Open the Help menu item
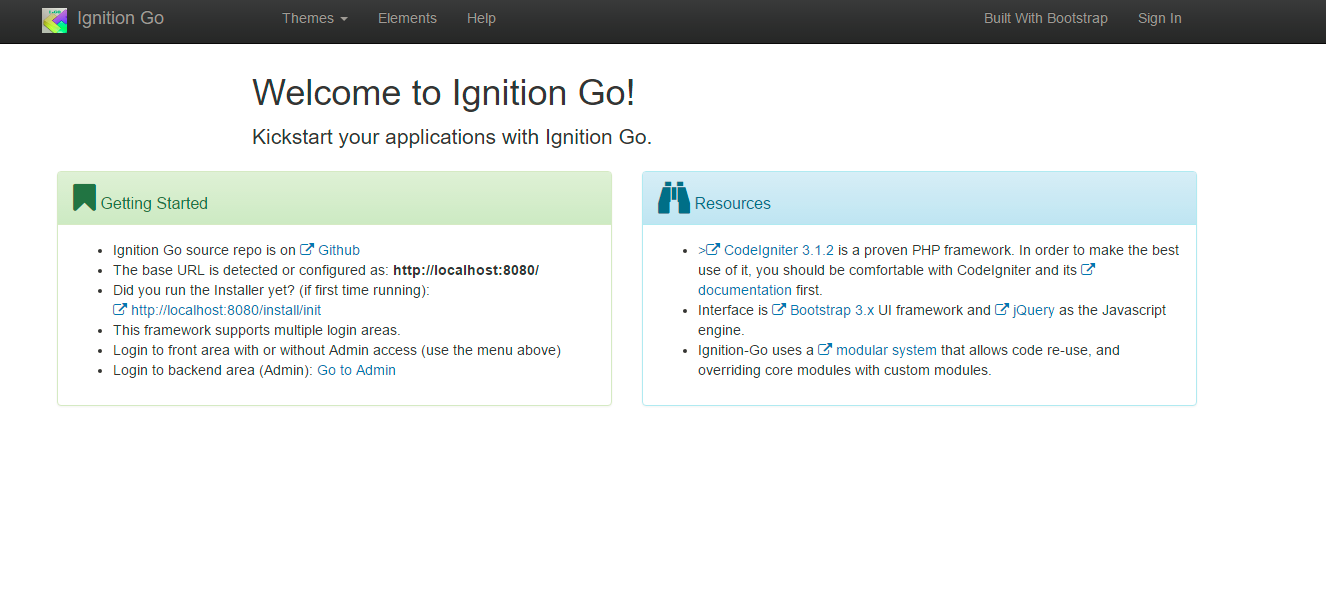The width and height of the screenshot is (1326, 613). [481, 18]
